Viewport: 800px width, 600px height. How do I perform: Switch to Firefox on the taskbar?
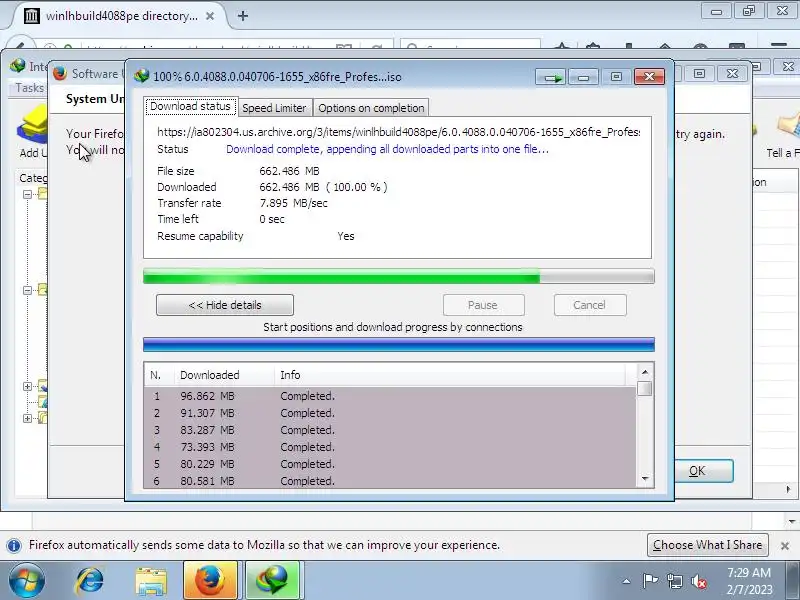click(x=210, y=581)
